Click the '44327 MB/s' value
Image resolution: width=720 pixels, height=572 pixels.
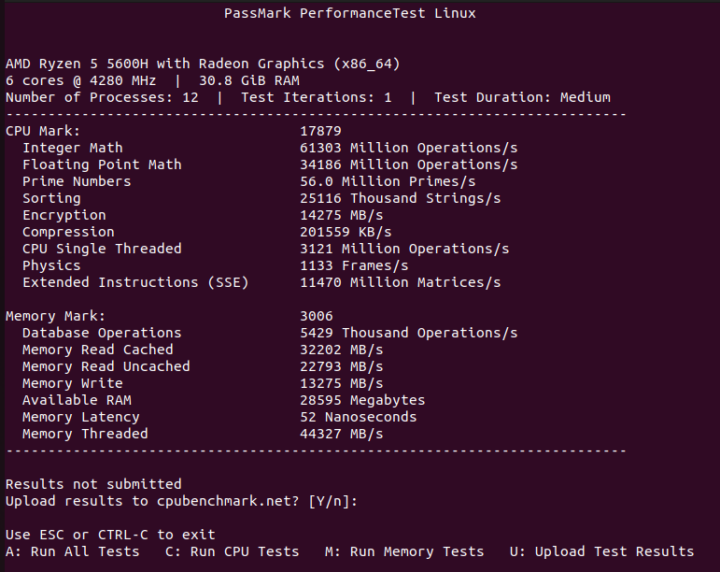click(x=342, y=434)
